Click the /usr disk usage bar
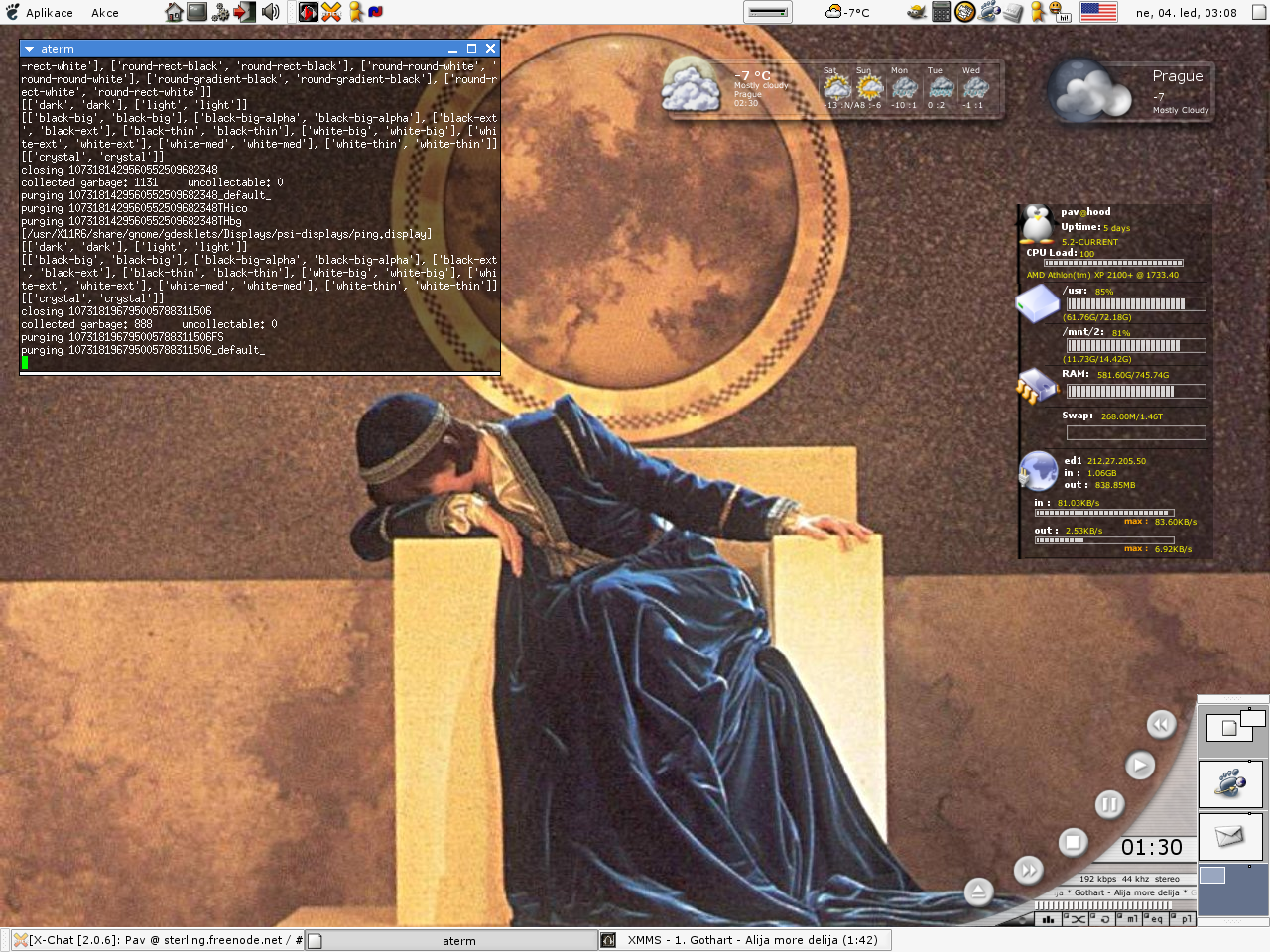The height and width of the screenshot is (952, 1270). click(x=1136, y=304)
